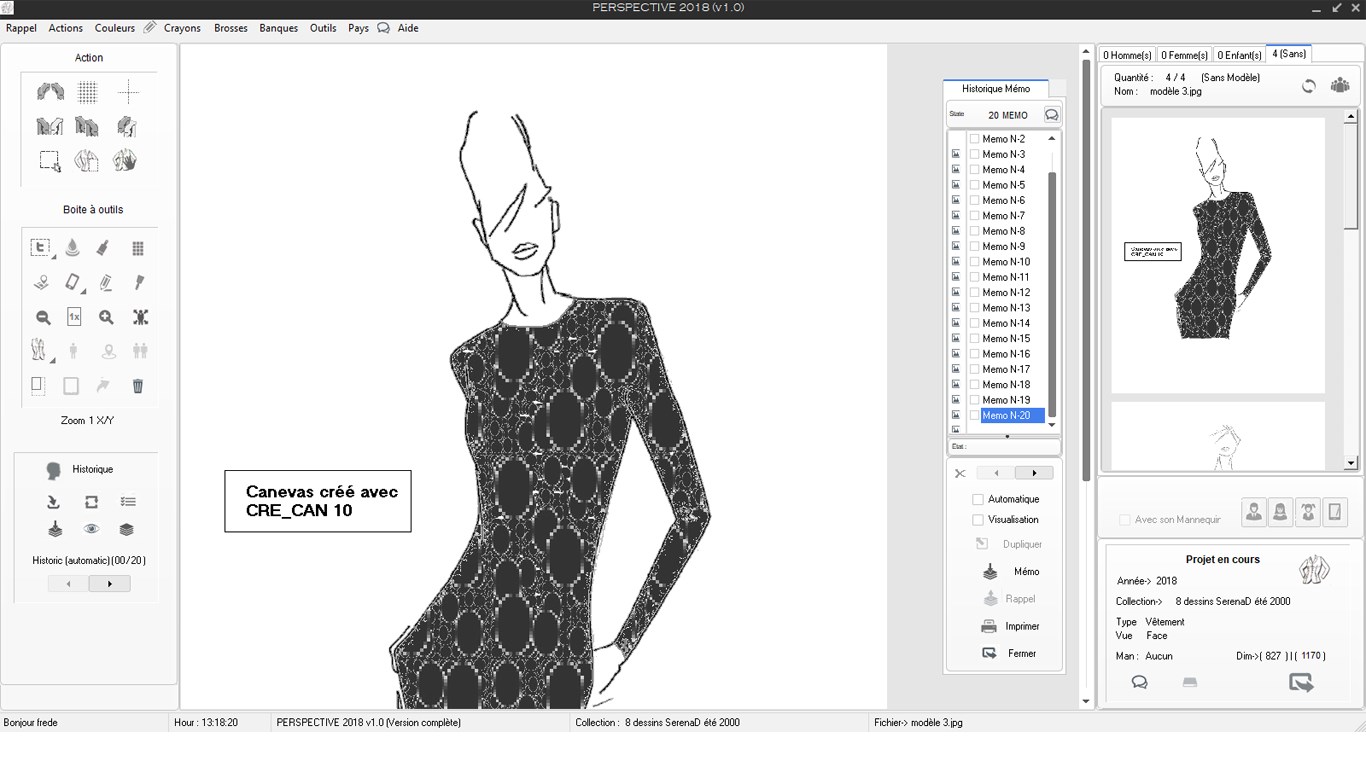
Task: Click the 1x zoom reset icon
Action: tap(74, 317)
